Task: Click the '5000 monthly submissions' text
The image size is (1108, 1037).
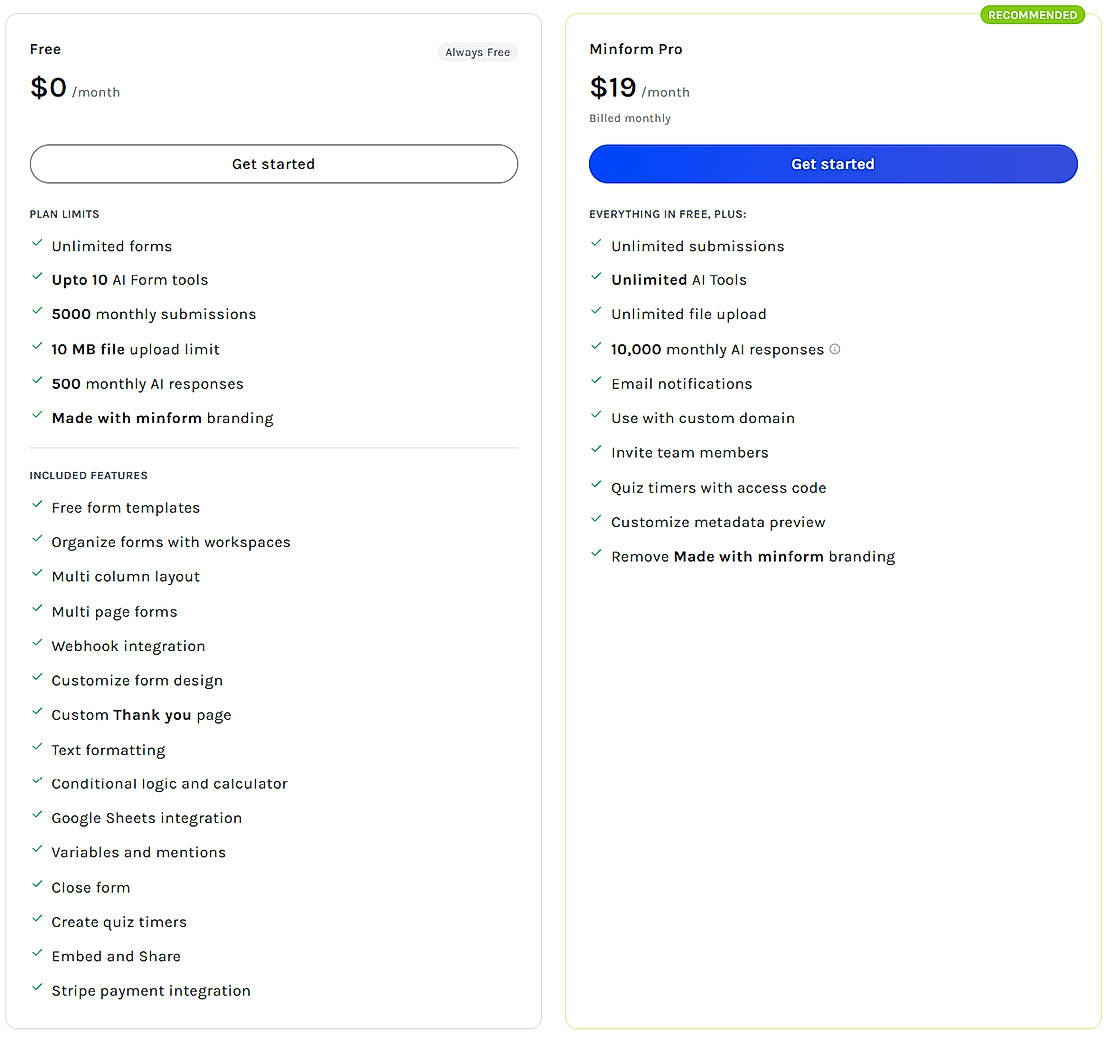Action: pos(154,314)
